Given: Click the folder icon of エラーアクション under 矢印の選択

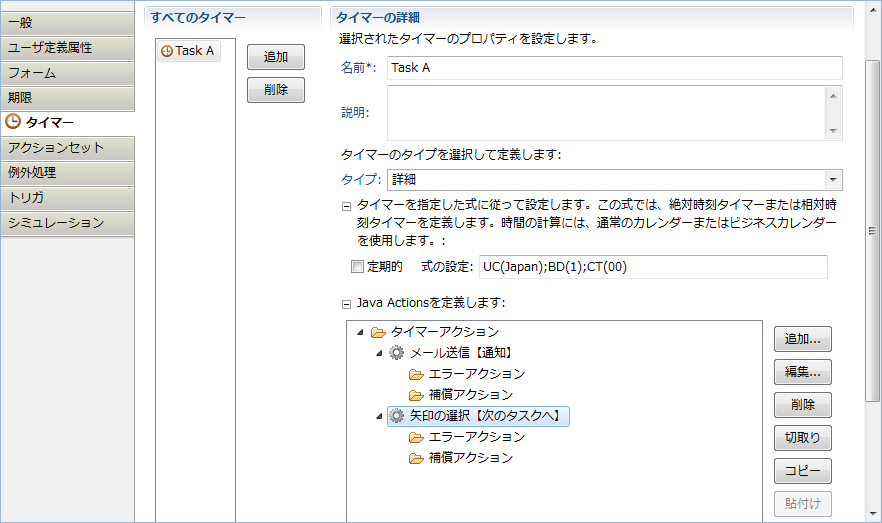Looking at the screenshot, I should point(416,438).
